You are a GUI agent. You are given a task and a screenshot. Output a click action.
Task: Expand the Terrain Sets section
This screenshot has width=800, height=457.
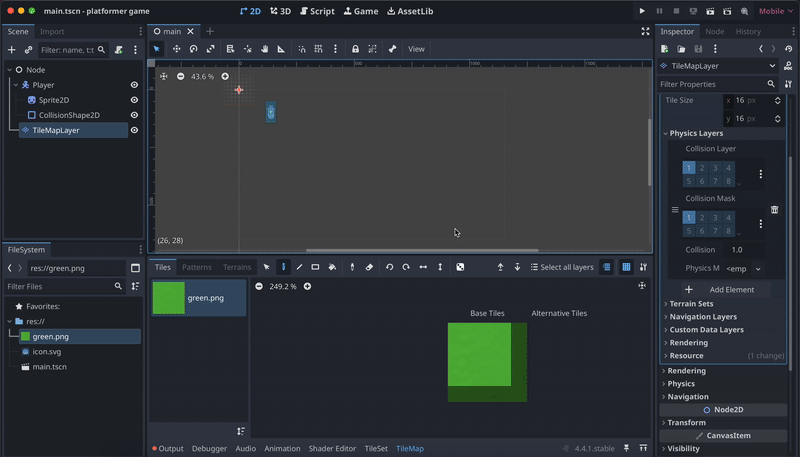692,303
